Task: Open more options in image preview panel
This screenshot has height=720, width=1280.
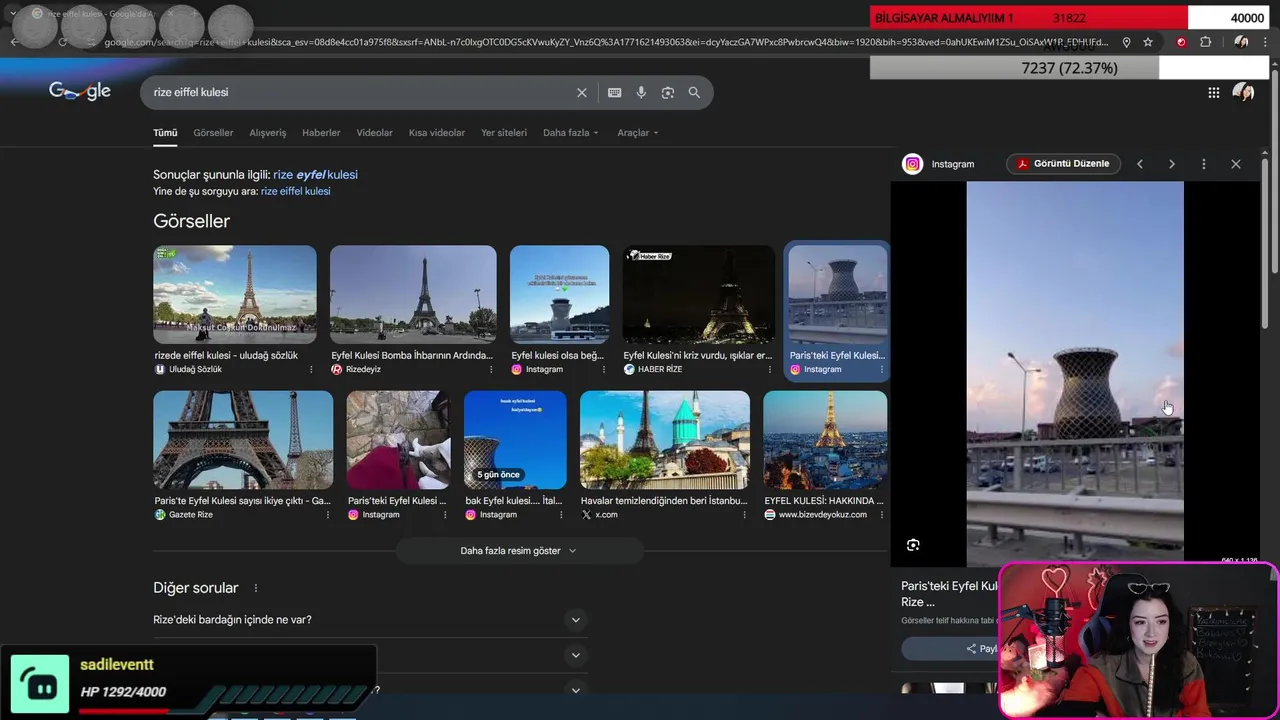Action: tap(1204, 164)
